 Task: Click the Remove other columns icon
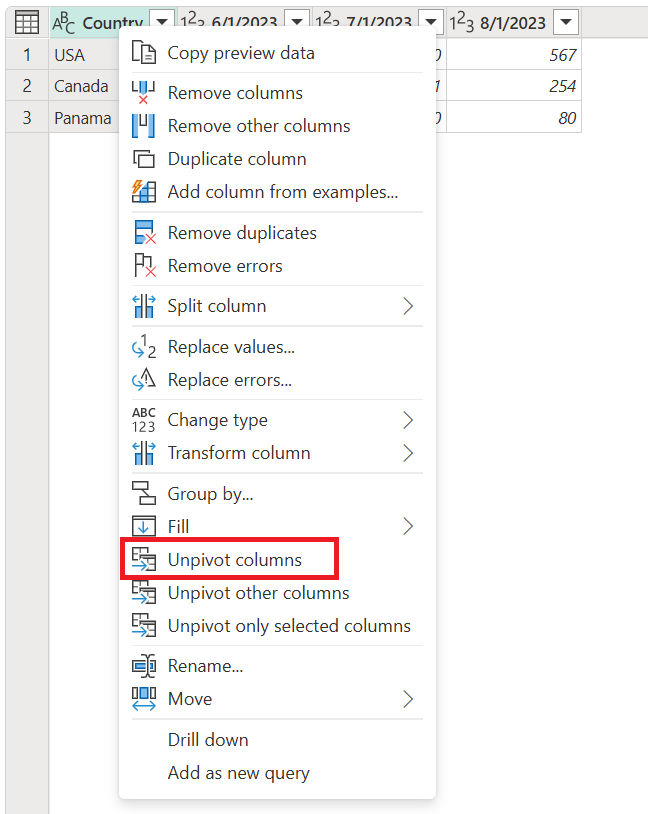pos(142,126)
